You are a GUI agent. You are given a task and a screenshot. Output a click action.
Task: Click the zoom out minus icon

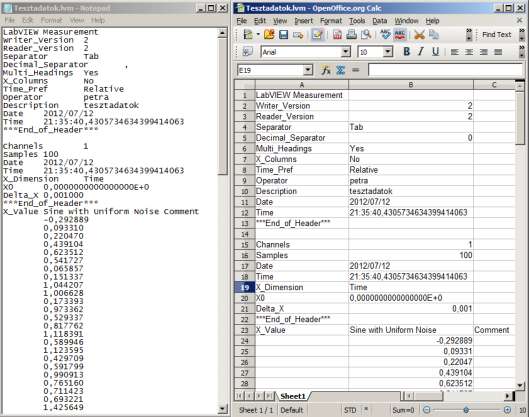tap(427, 410)
